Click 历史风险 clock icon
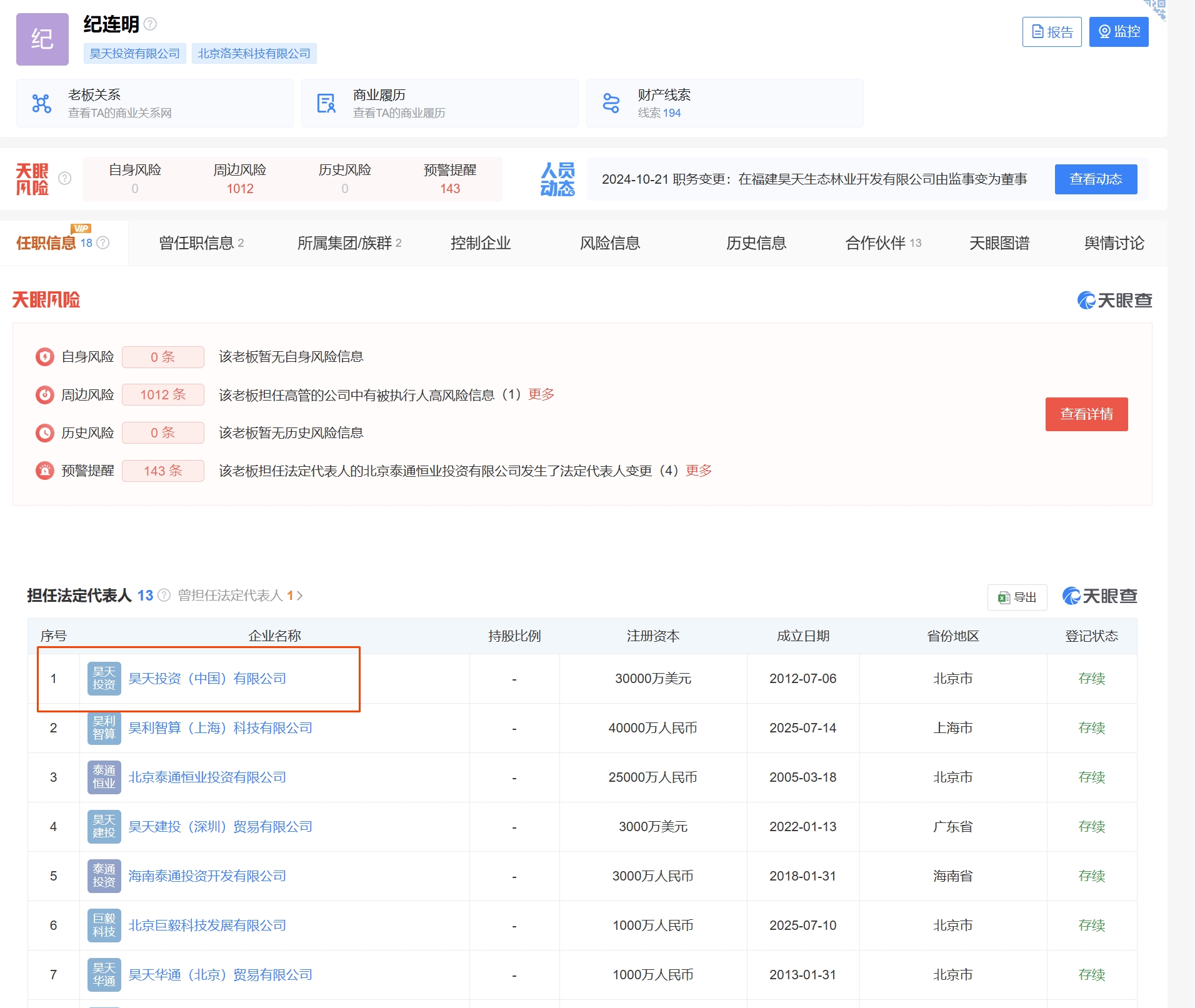1195x1008 pixels. [x=45, y=433]
